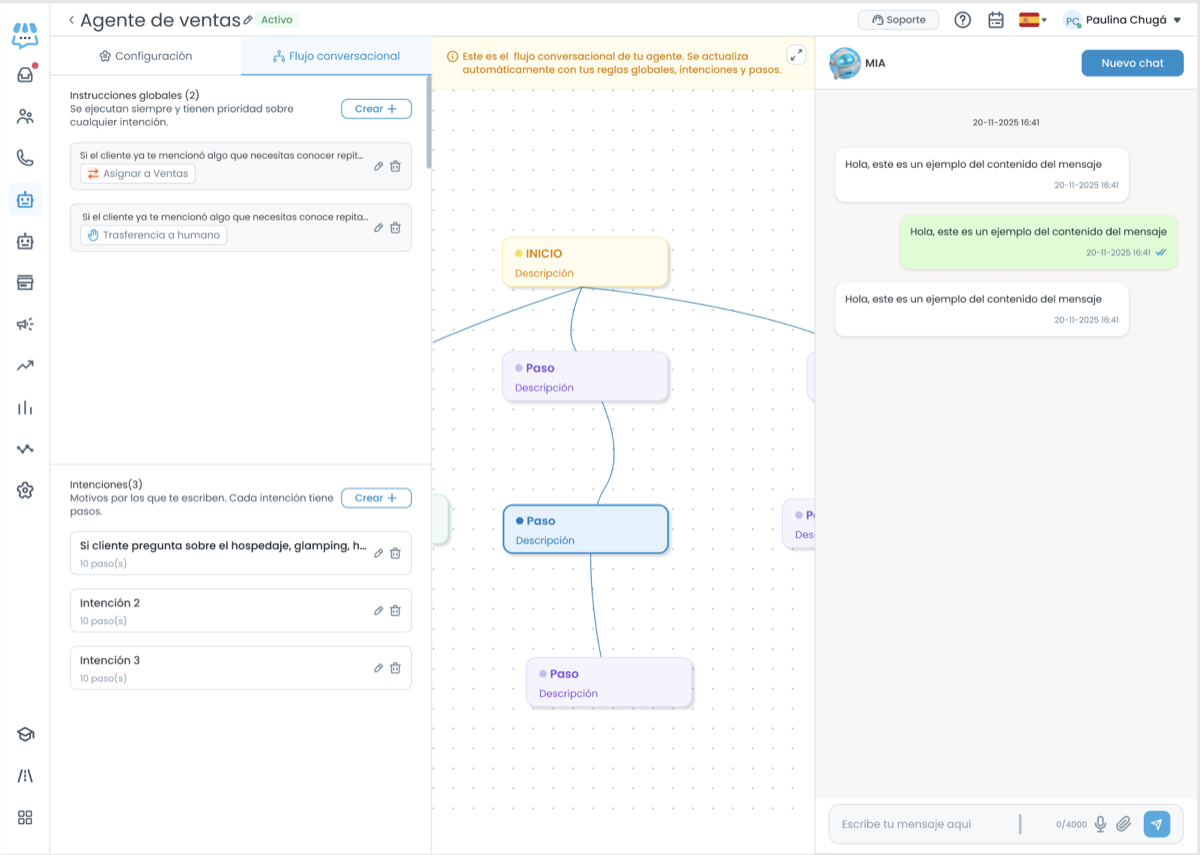
Task: Select the highlighted blue Paso node
Action: [x=585, y=529]
